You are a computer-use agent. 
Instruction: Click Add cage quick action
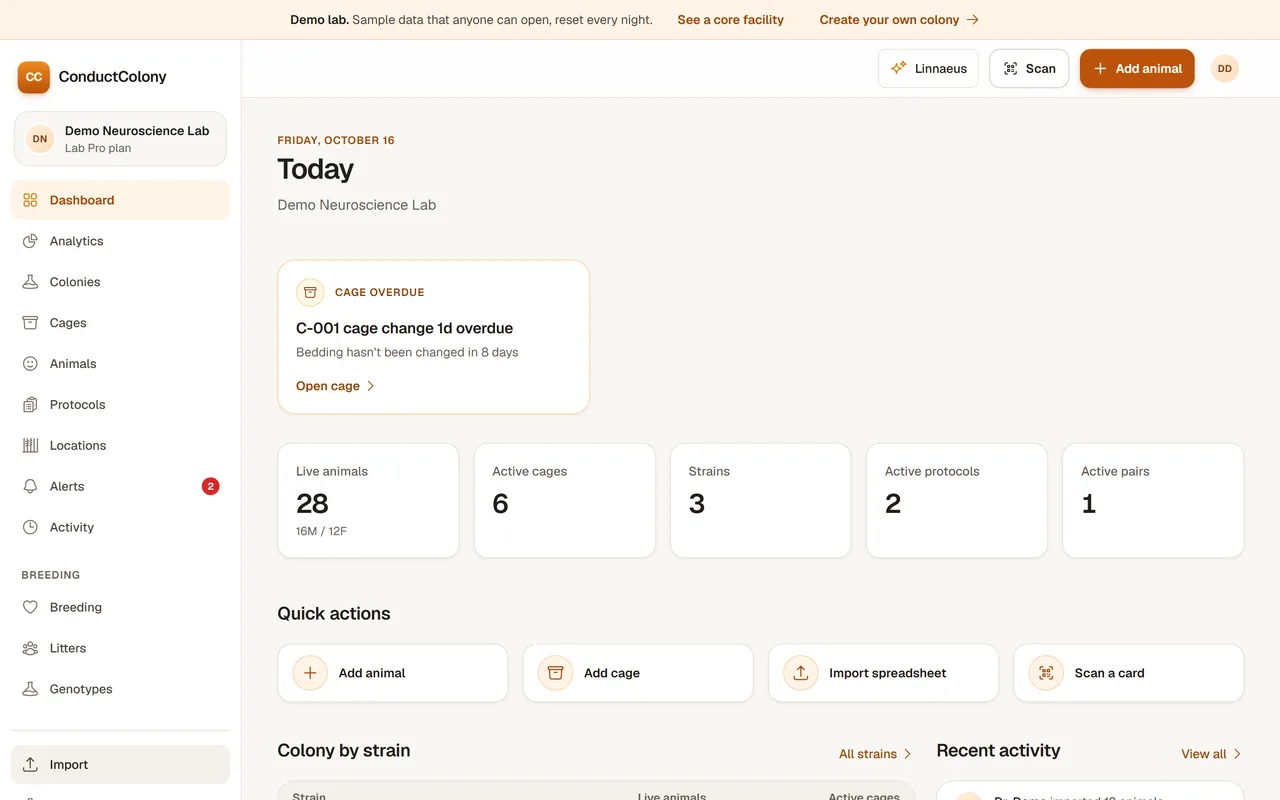(x=638, y=673)
